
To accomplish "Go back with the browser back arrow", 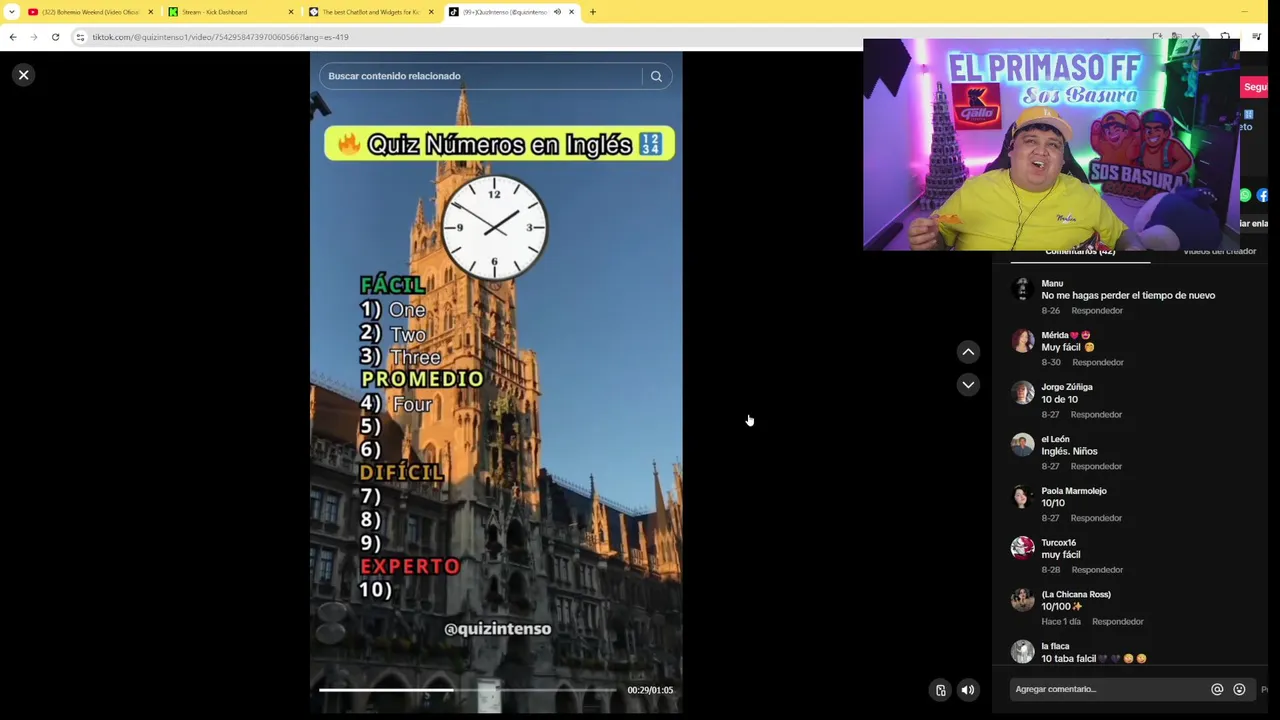I will (13, 37).
